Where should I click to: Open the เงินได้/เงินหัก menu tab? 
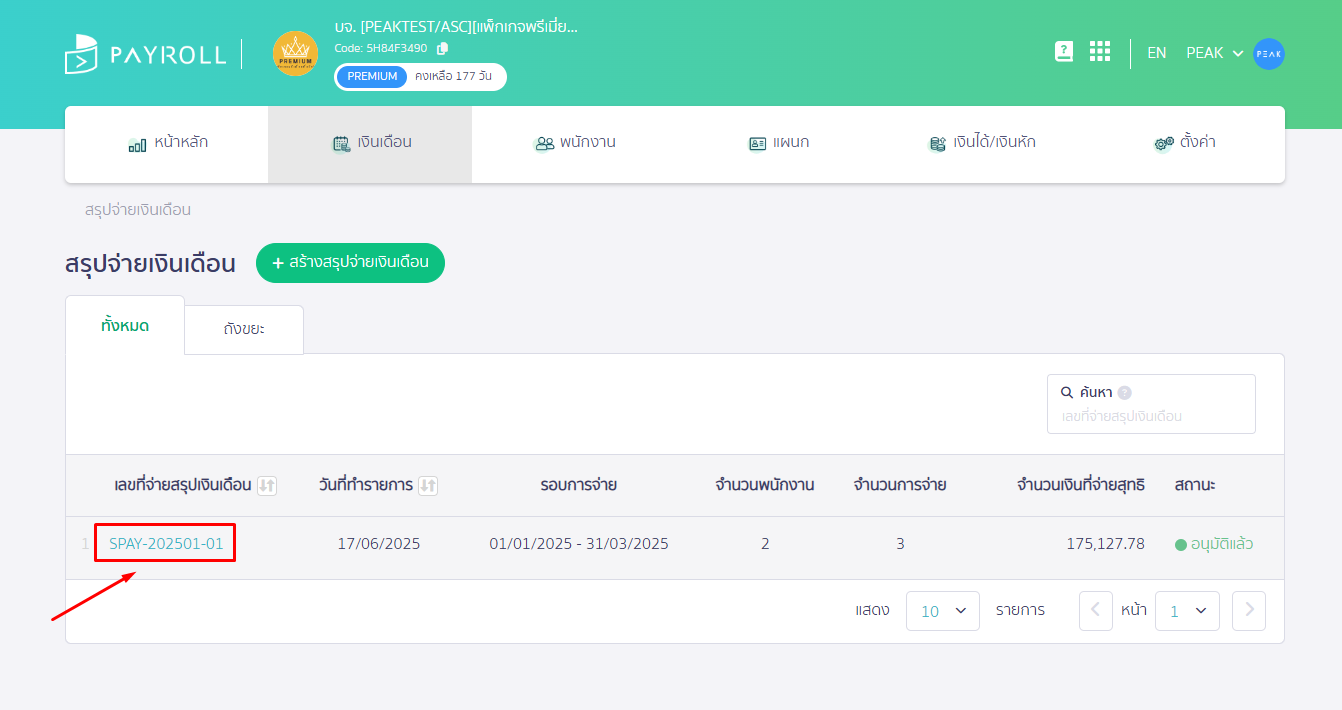click(x=981, y=143)
